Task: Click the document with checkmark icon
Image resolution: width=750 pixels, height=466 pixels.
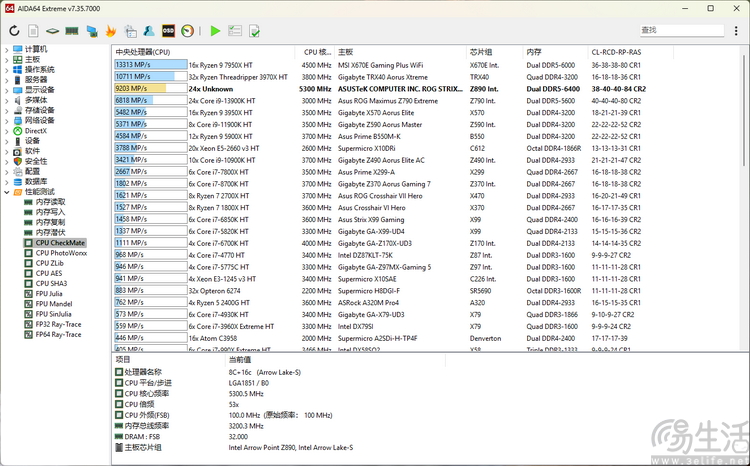Action: pyautogui.click(x=254, y=31)
